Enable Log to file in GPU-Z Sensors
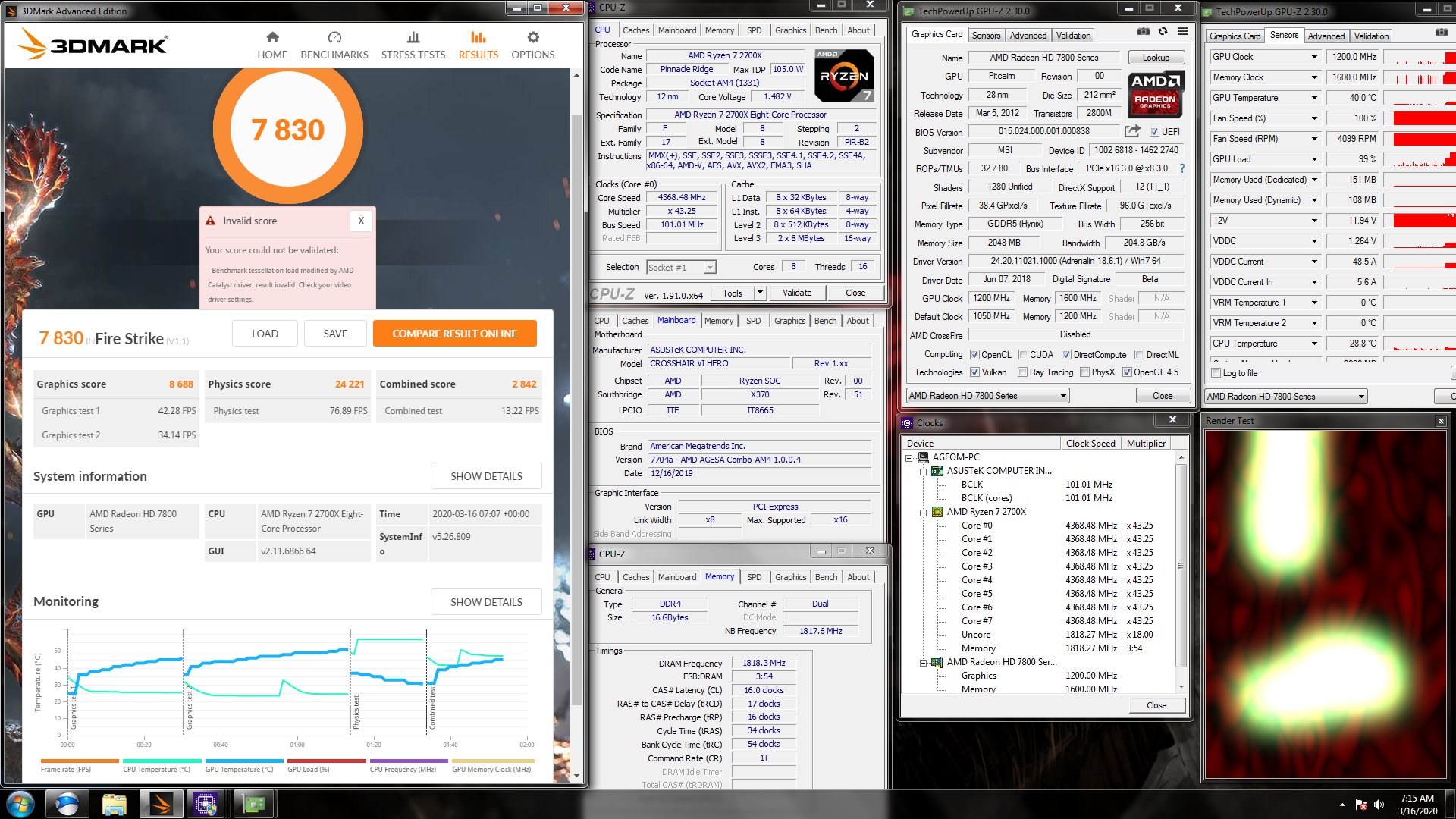The image size is (1456, 819). (x=1216, y=373)
